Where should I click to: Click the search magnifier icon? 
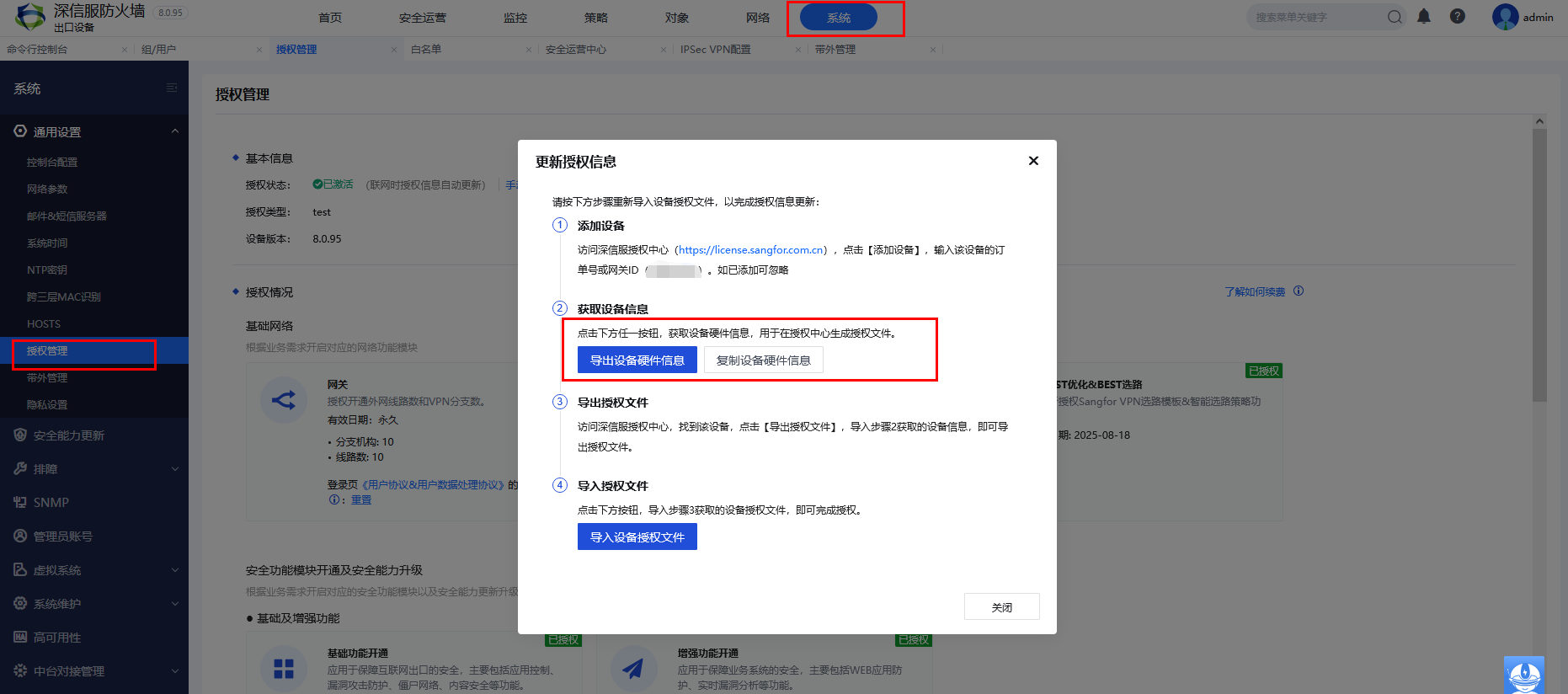coord(1395,17)
